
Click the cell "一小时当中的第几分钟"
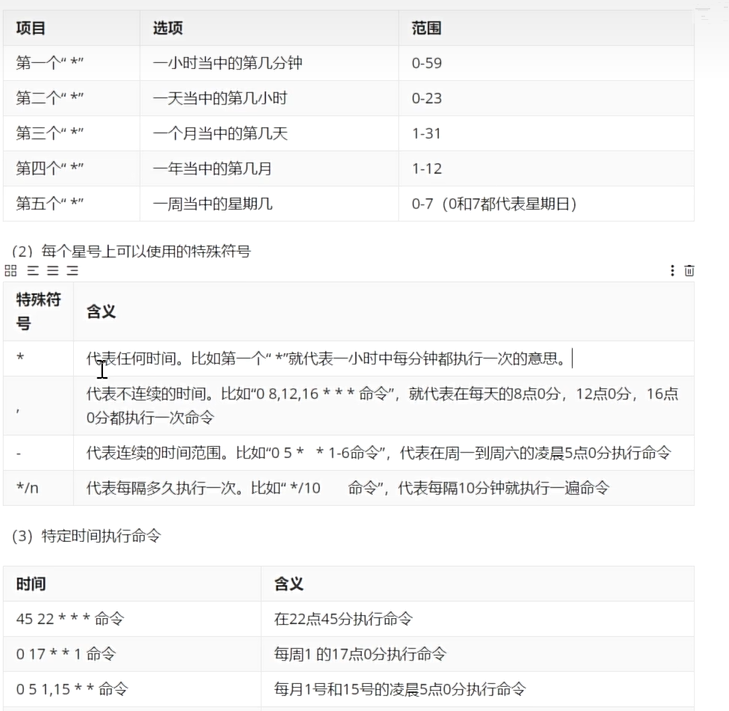[269, 63]
